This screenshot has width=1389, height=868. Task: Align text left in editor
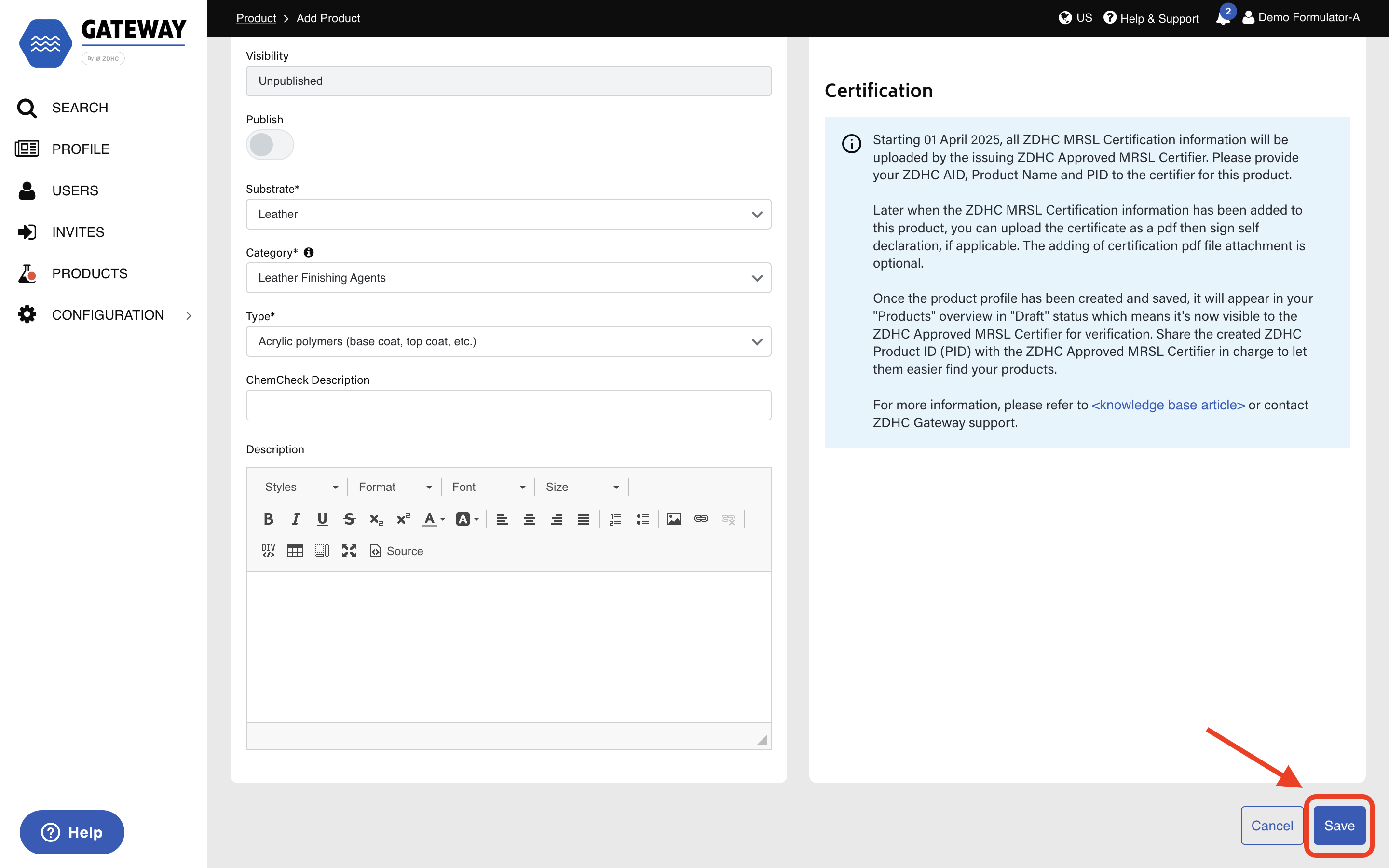click(502, 519)
